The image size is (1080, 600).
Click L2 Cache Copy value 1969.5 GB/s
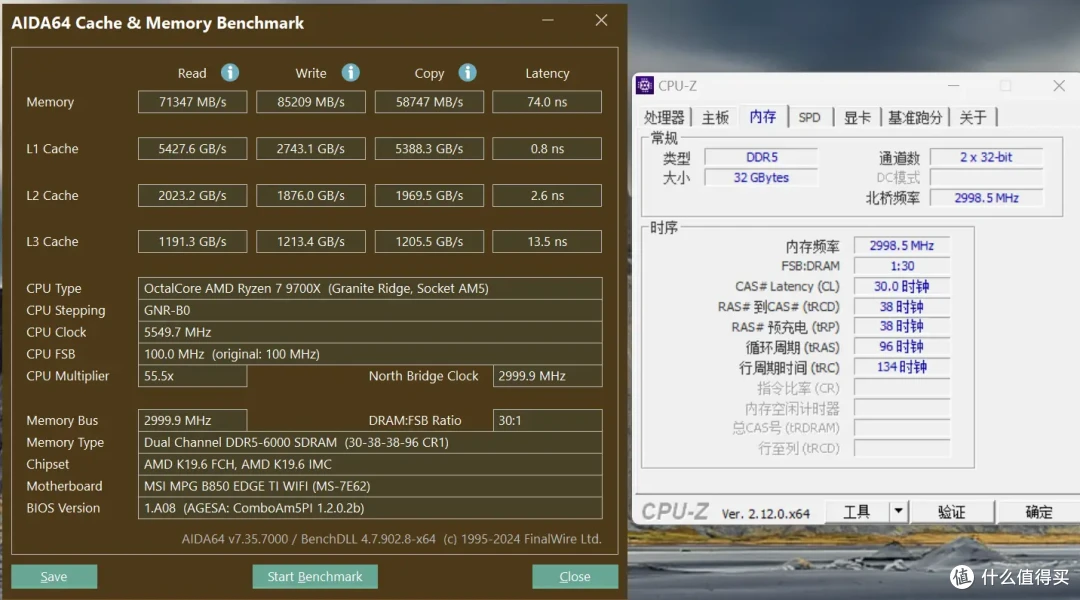pyautogui.click(x=429, y=196)
